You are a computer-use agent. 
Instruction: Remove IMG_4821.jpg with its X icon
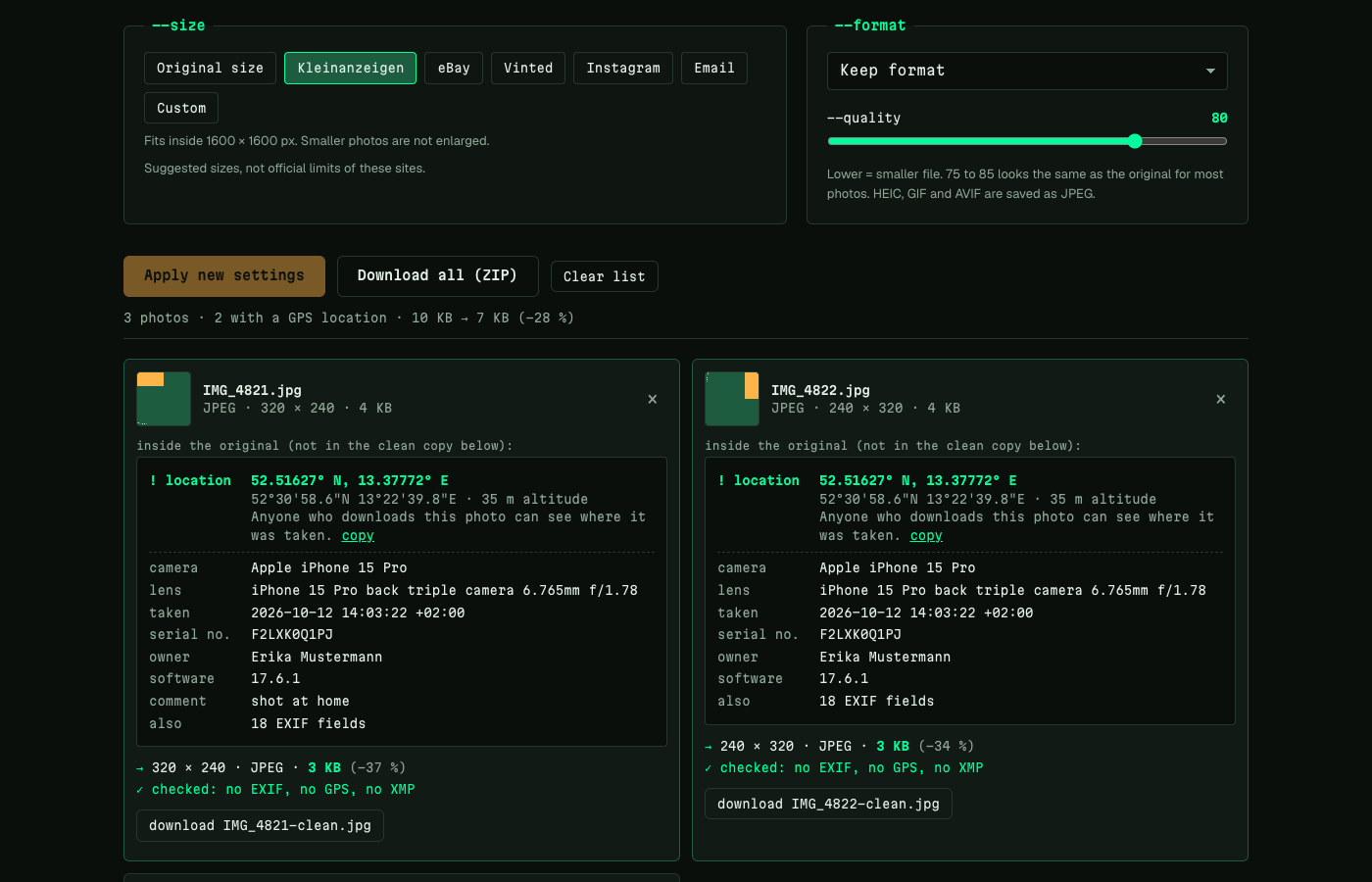[653, 399]
